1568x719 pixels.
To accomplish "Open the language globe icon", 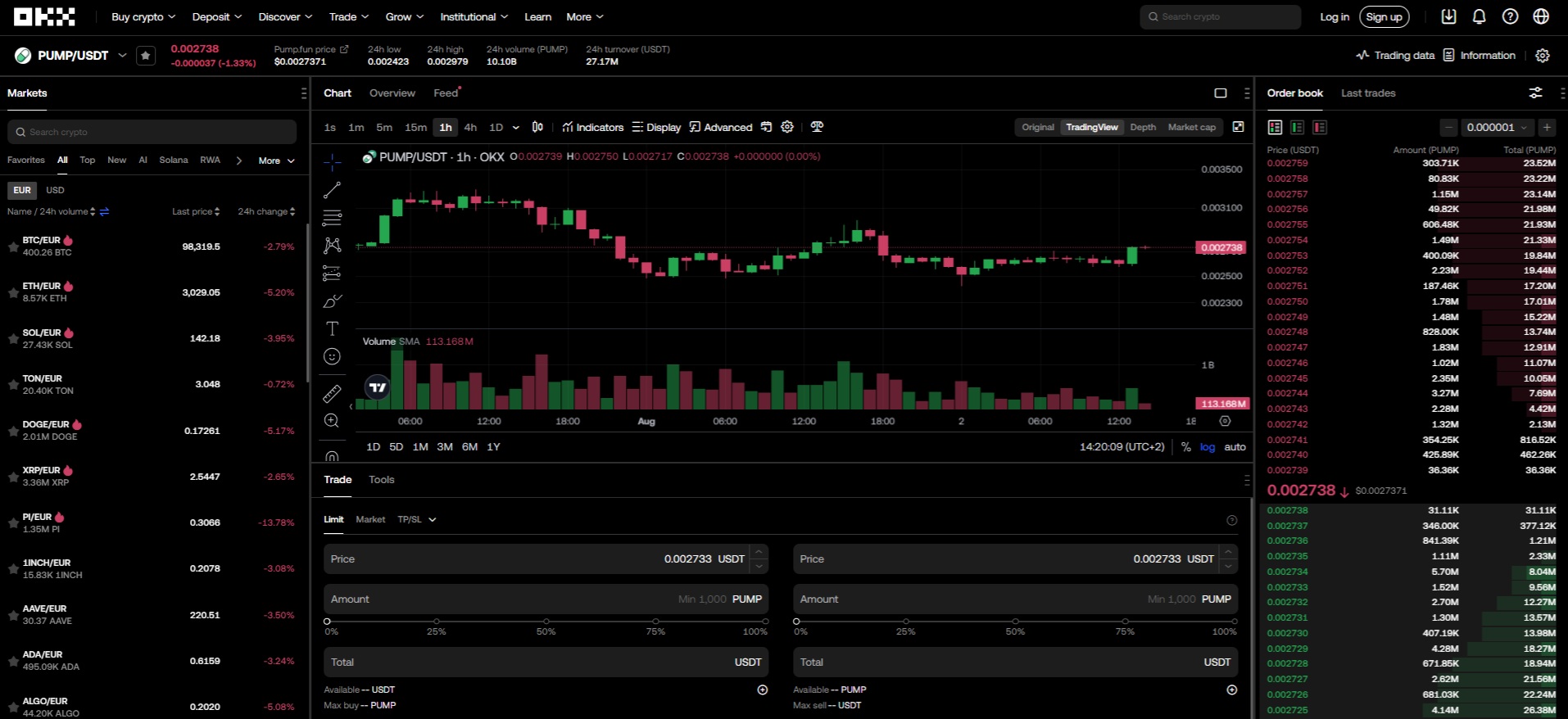I will 1541,16.
